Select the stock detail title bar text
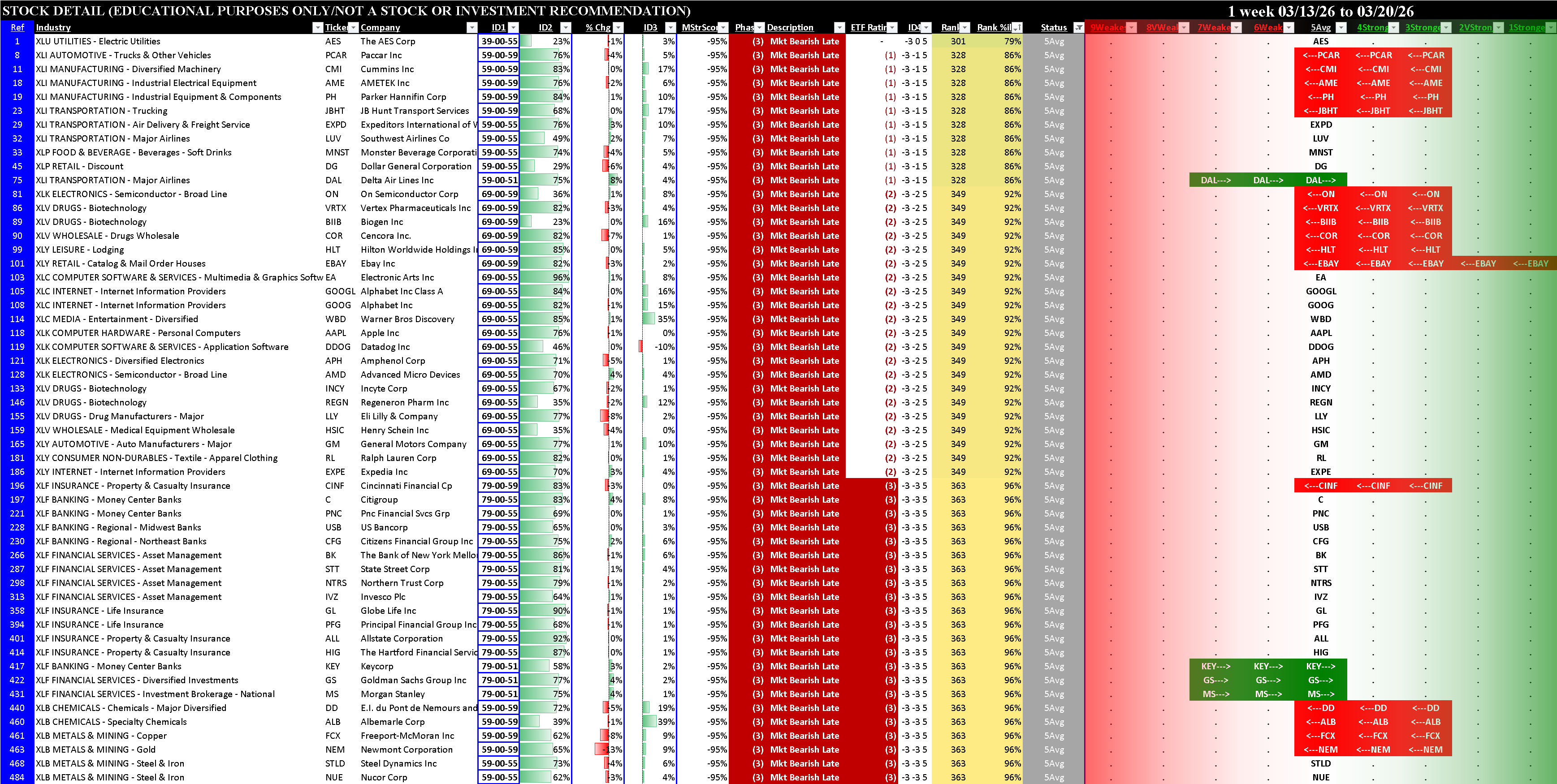This screenshot has height=784, width=1557. coord(346,10)
